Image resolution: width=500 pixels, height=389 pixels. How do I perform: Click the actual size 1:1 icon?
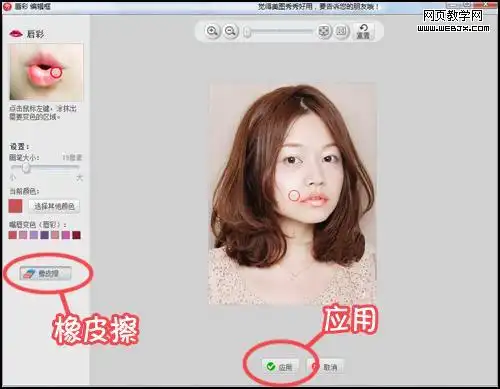coord(341,31)
